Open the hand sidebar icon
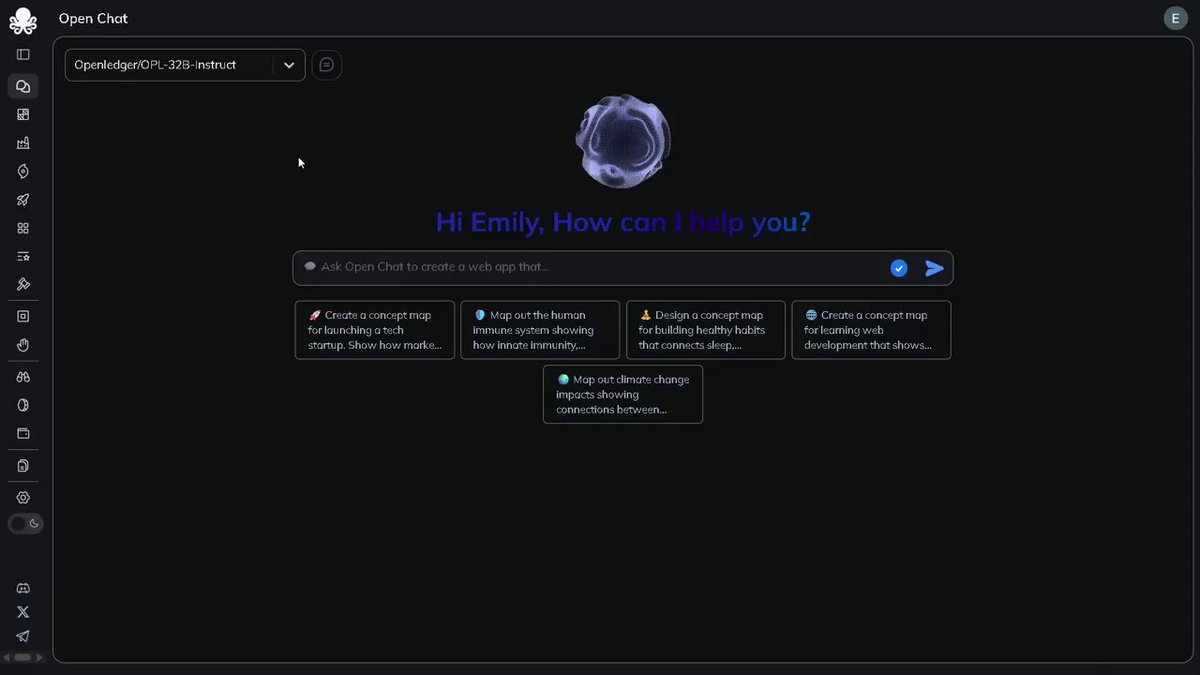The width and height of the screenshot is (1200, 675). pos(23,345)
